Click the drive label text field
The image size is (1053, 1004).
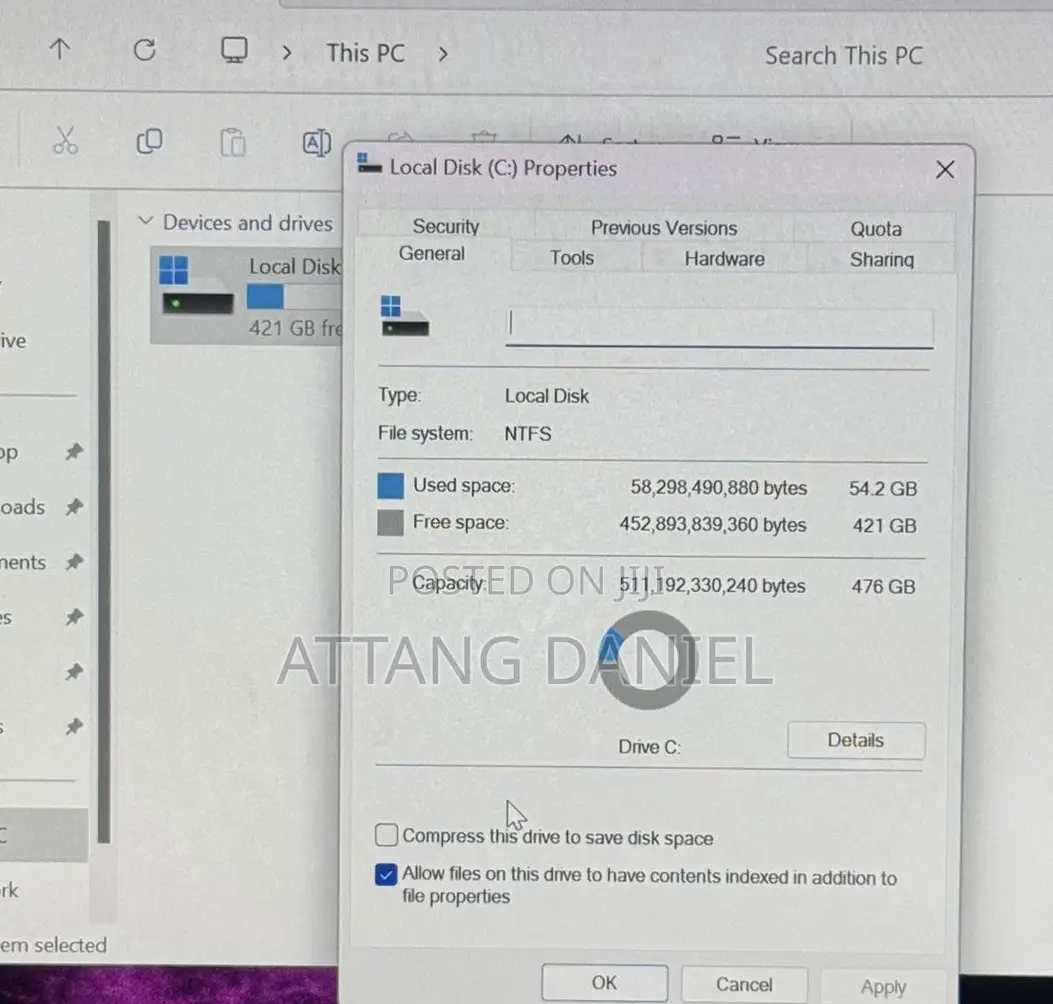click(719, 328)
